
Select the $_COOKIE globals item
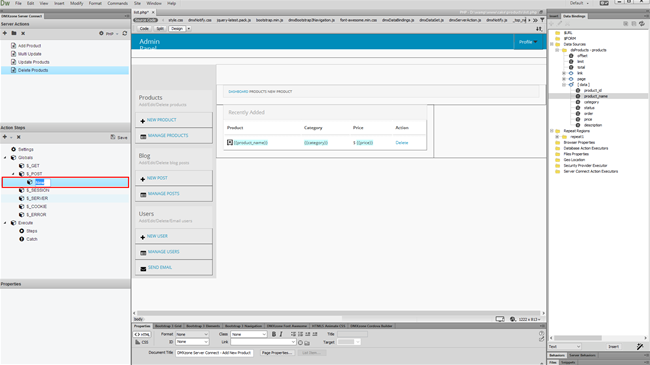coord(36,207)
